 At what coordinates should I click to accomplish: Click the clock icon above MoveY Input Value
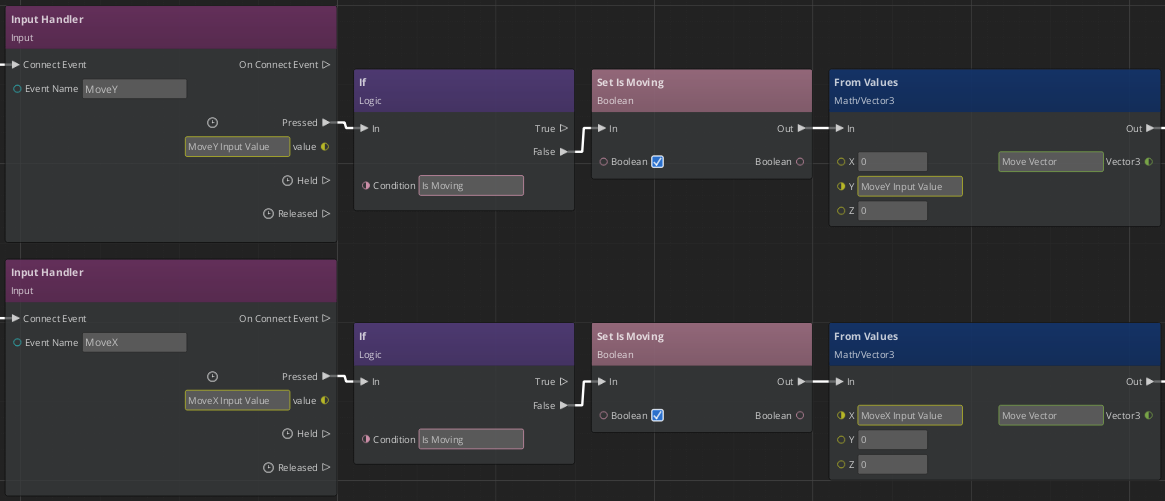212,123
